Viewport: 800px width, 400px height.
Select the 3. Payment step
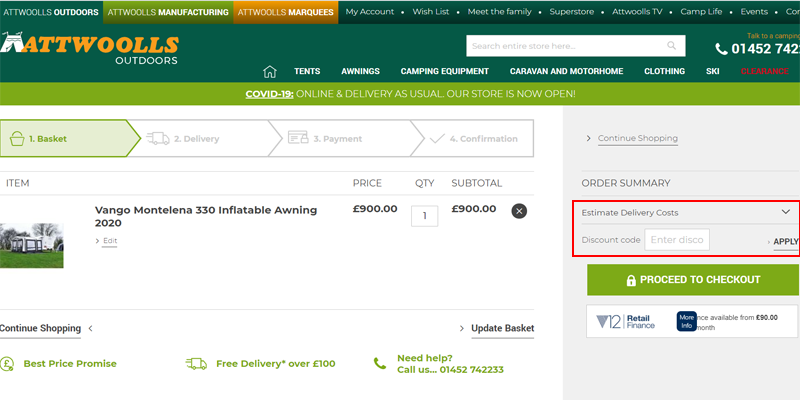tap(346, 138)
